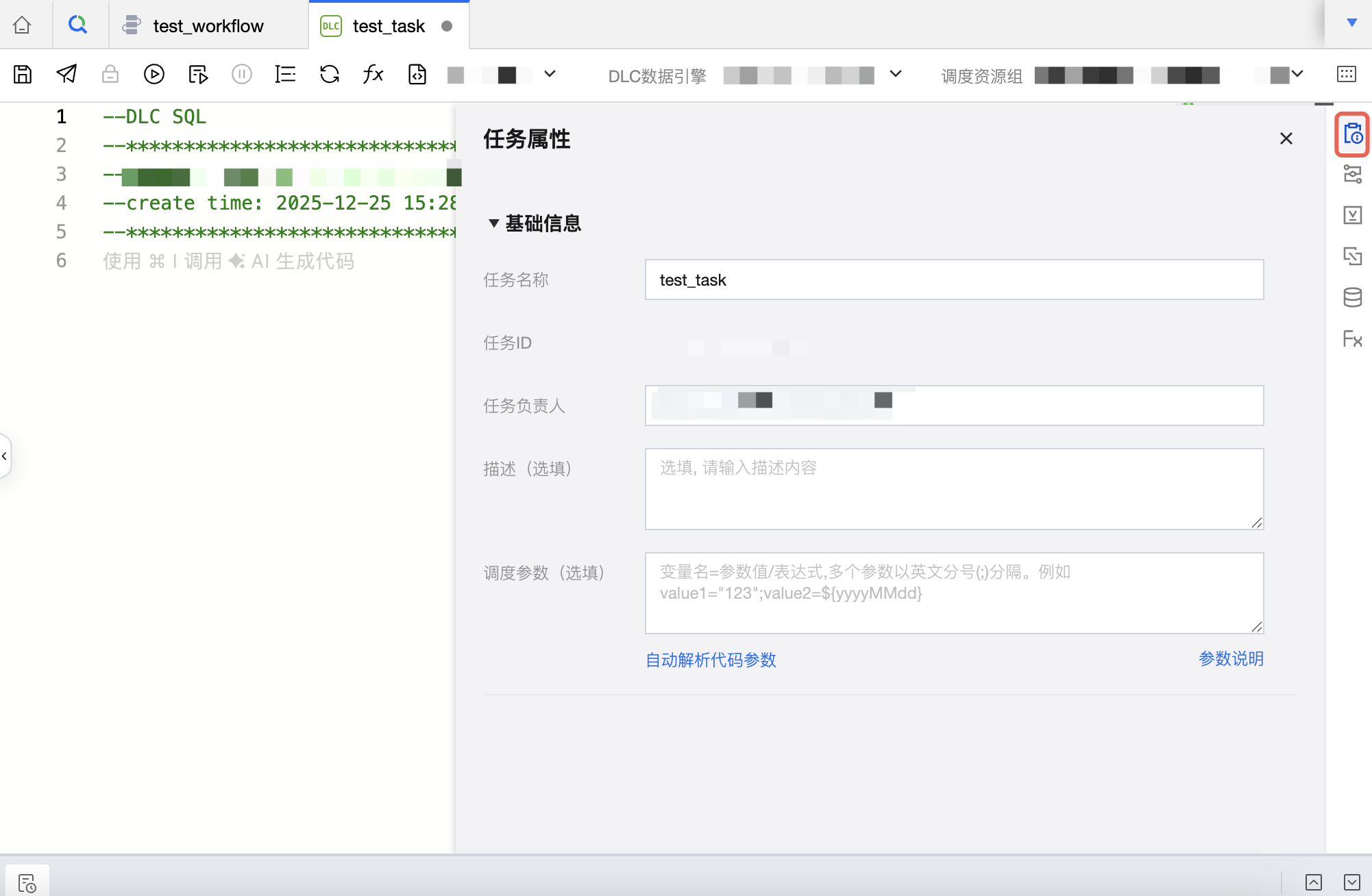Run the task with play icon
The image size is (1372, 896).
coord(154,74)
